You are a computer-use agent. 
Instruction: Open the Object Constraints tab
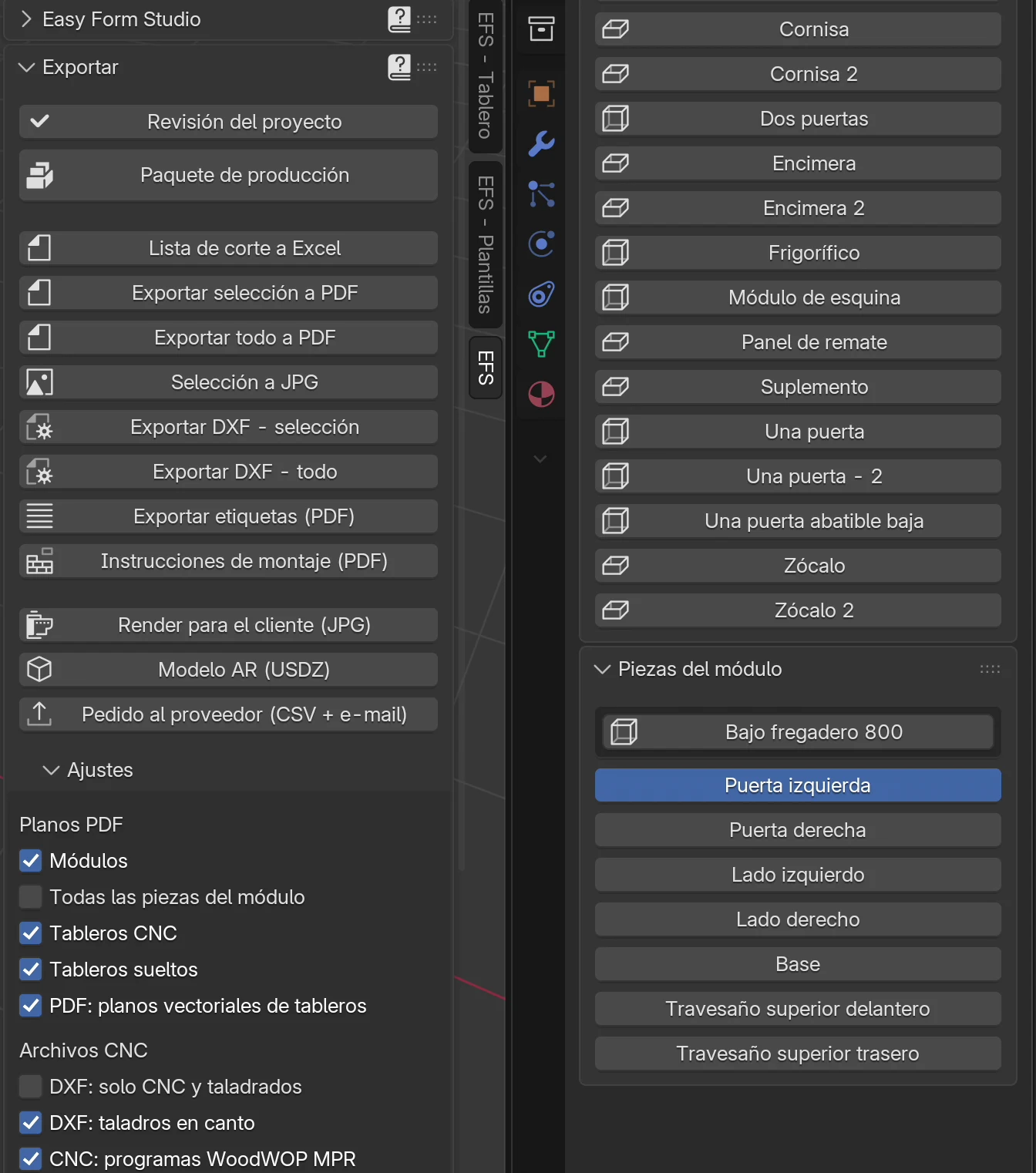[541, 294]
